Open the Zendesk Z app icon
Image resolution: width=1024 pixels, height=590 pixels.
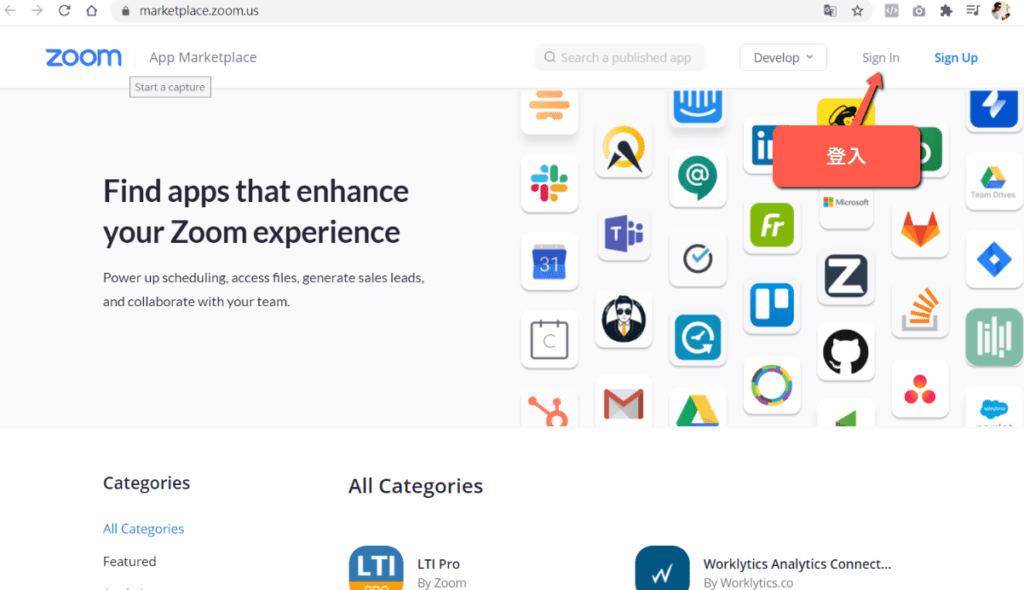pyautogui.click(x=846, y=276)
